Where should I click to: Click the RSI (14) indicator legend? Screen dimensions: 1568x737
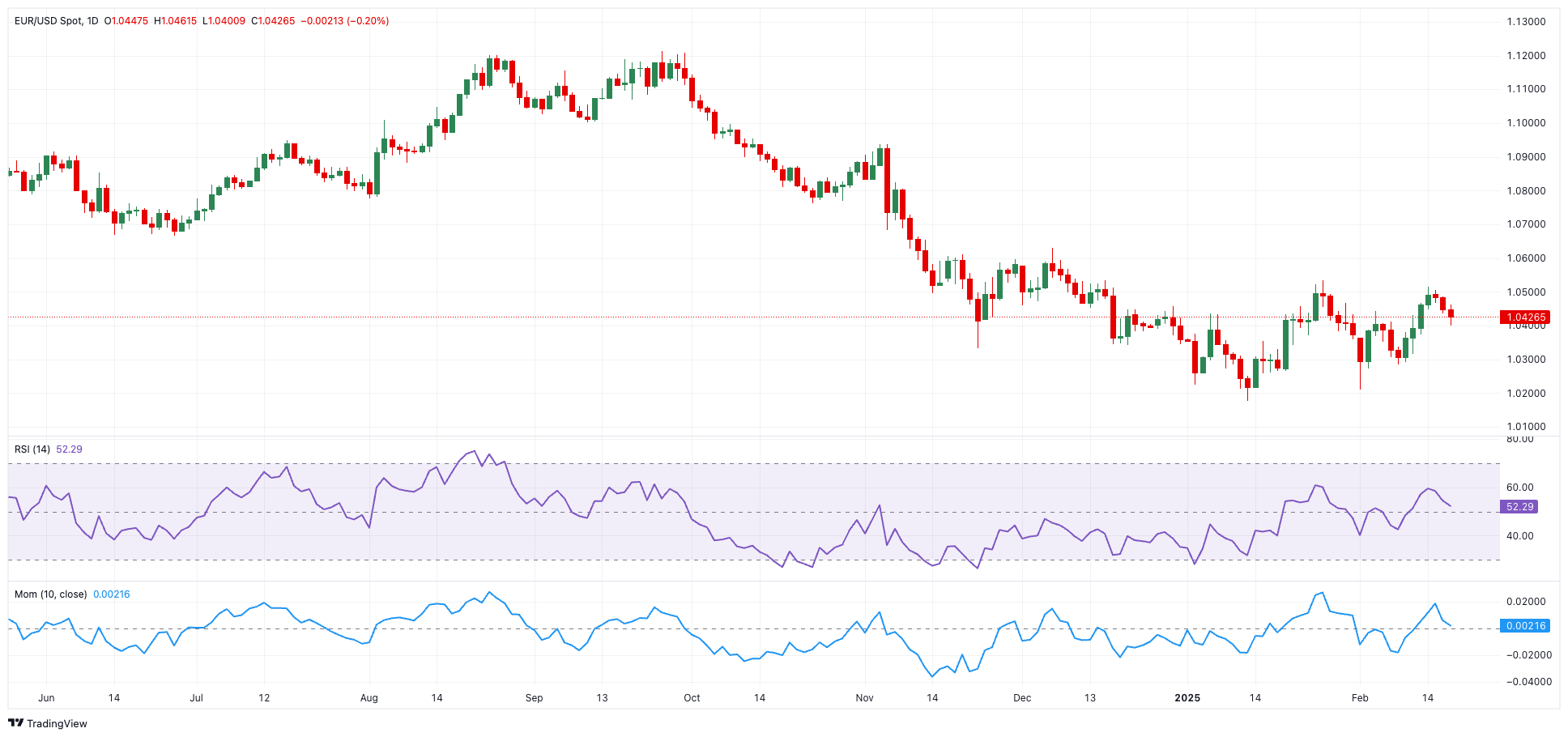click(32, 449)
